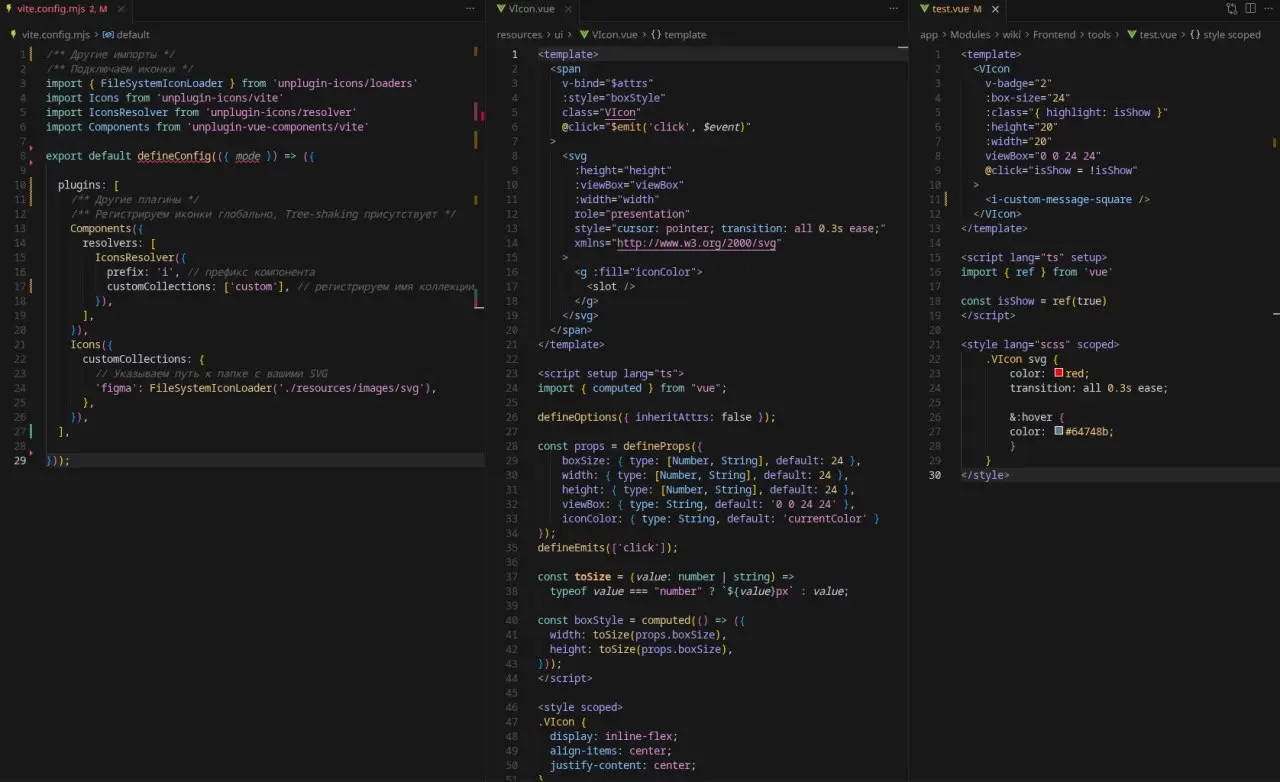Click 'viewBox="0 0 24 24"' in test.vue
Screen dimensions: 1280x782
pyautogui.click(x=1043, y=156)
